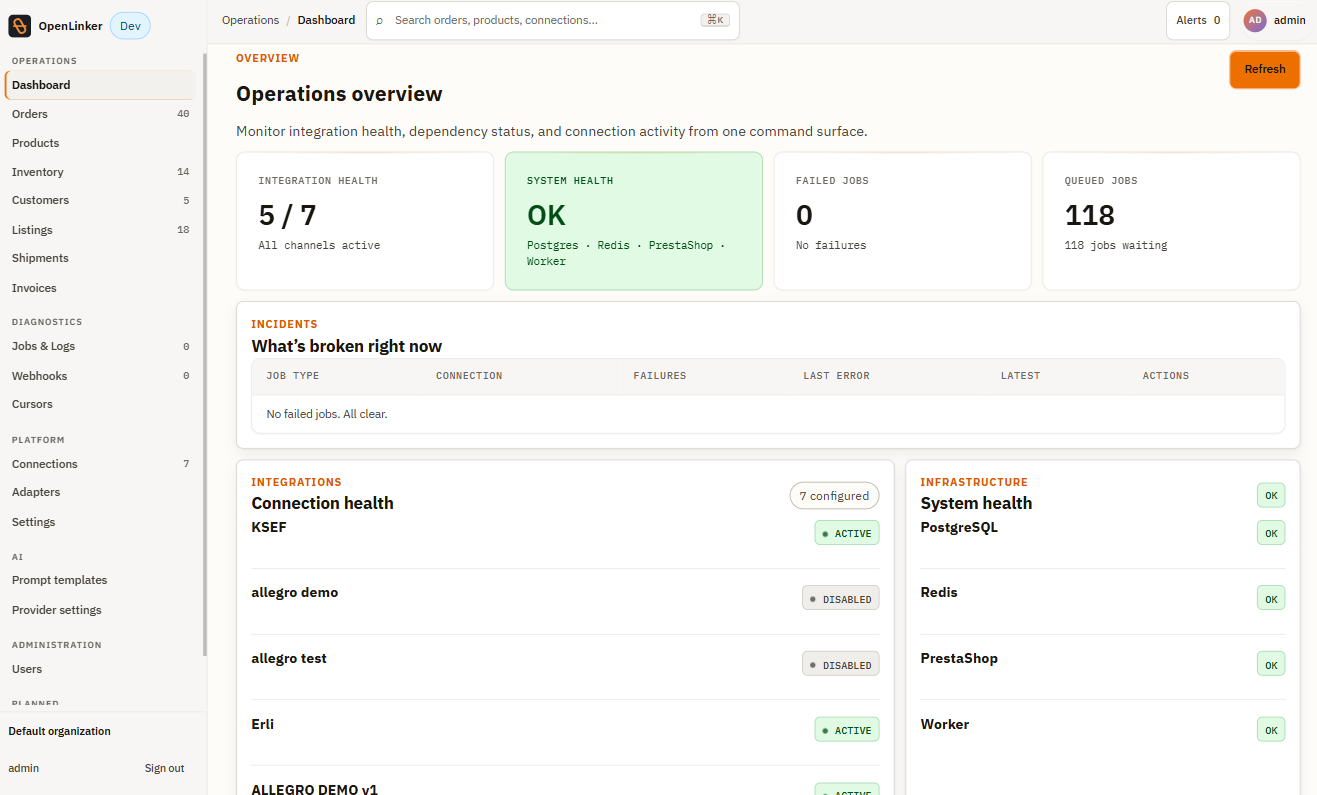Screen dimensions: 1317x795
Task: Click the allegro demo Disabled badge
Action: click(841, 599)
